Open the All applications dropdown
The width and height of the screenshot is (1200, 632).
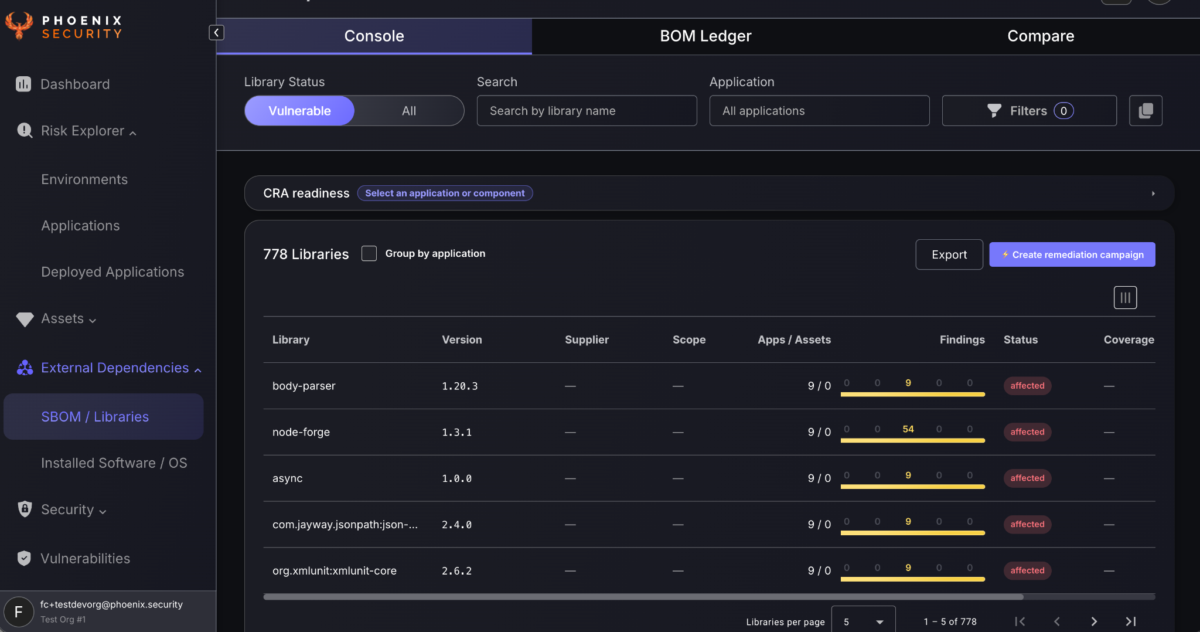coord(819,111)
